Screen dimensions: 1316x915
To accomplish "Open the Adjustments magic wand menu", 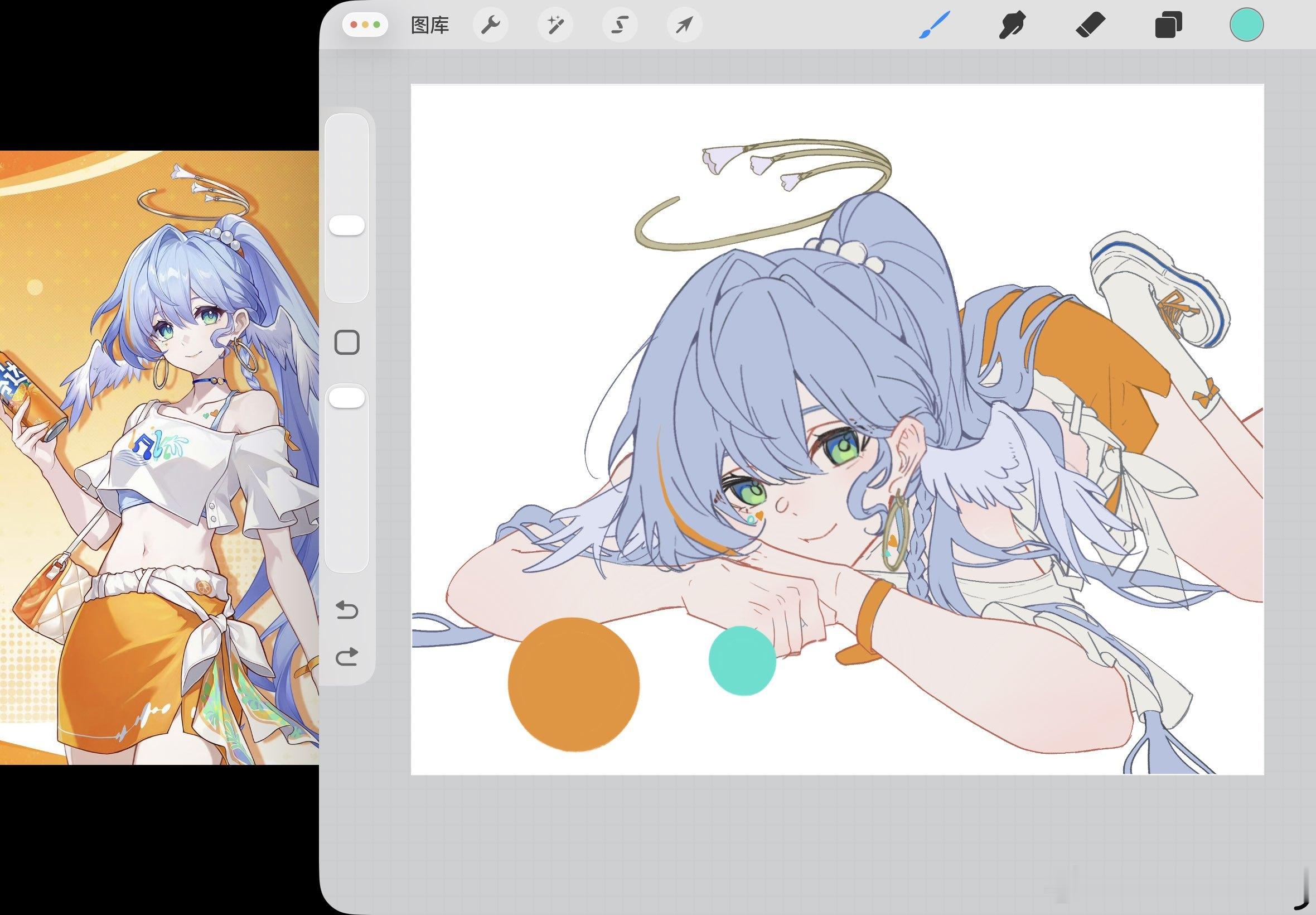I will tap(555, 25).
